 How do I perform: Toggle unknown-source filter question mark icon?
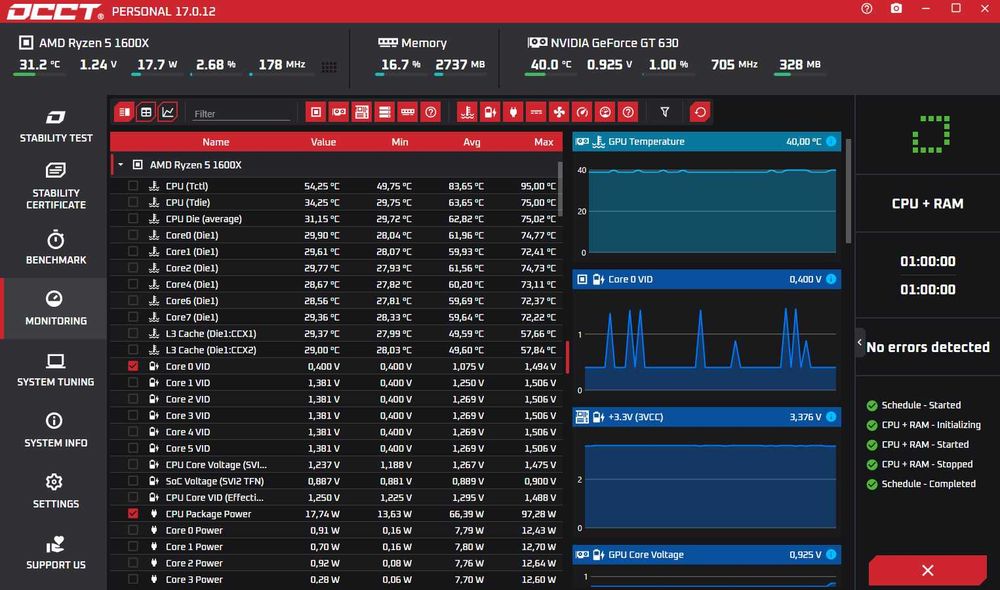430,112
